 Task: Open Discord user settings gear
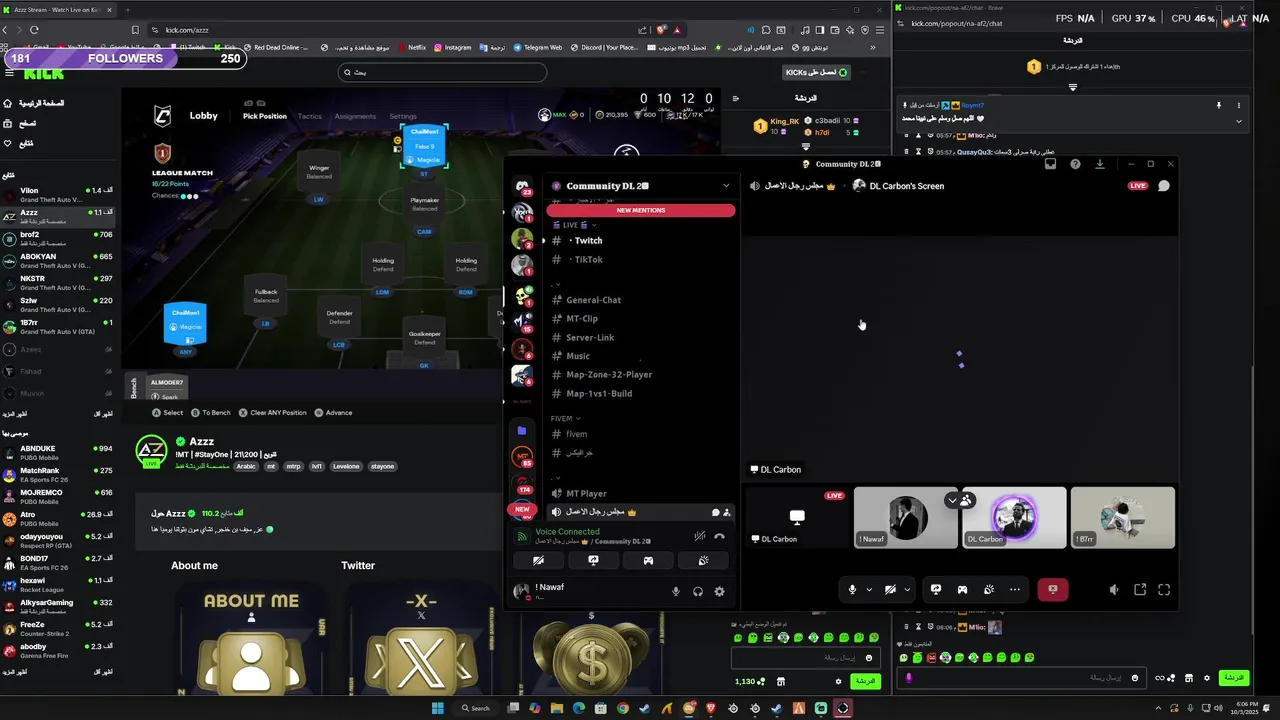pyautogui.click(x=719, y=591)
